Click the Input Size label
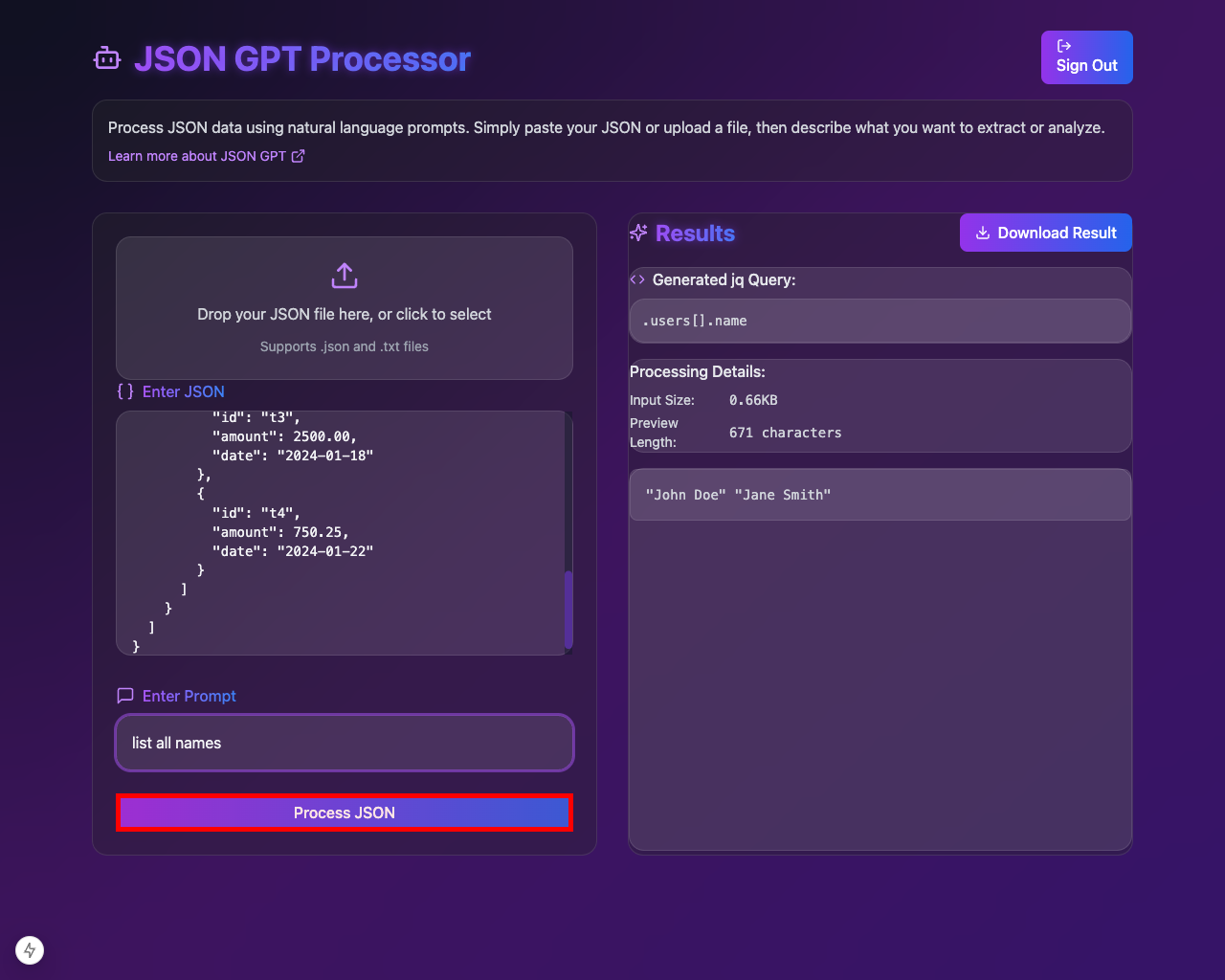This screenshot has height=980, width=1225. coord(662,400)
